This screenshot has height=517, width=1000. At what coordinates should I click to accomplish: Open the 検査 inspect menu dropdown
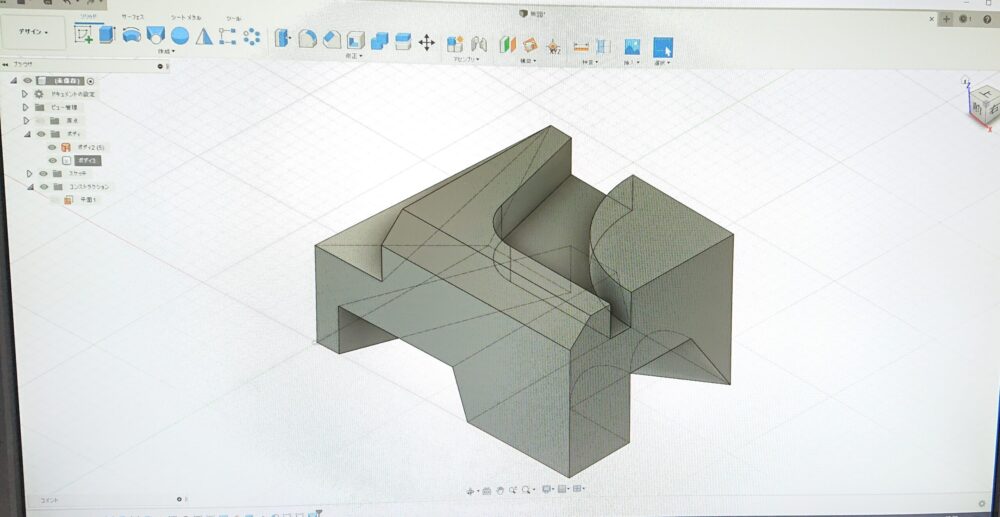pyautogui.click(x=590, y=62)
